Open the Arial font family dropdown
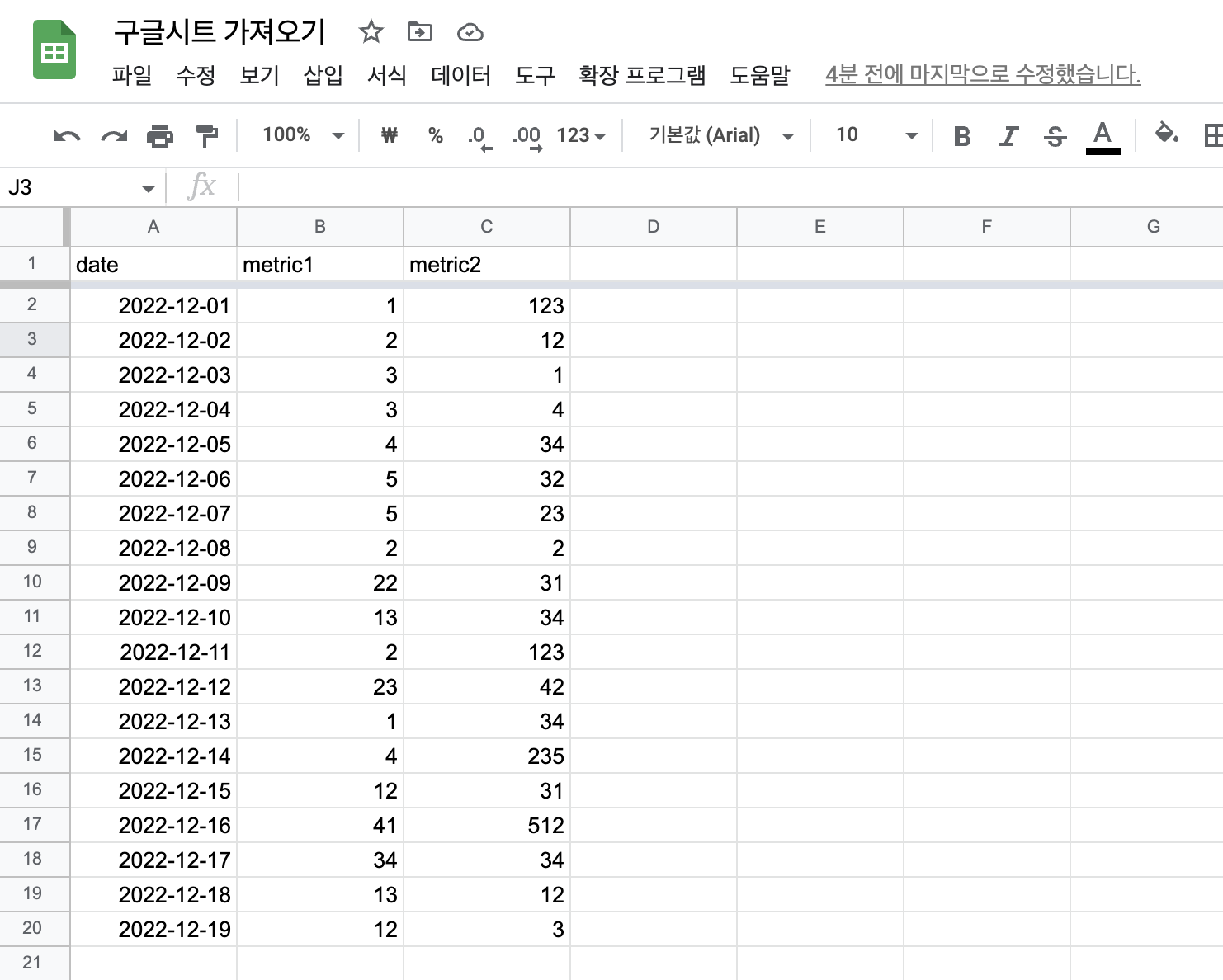Screen dimensions: 1223x980 coord(721,135)
